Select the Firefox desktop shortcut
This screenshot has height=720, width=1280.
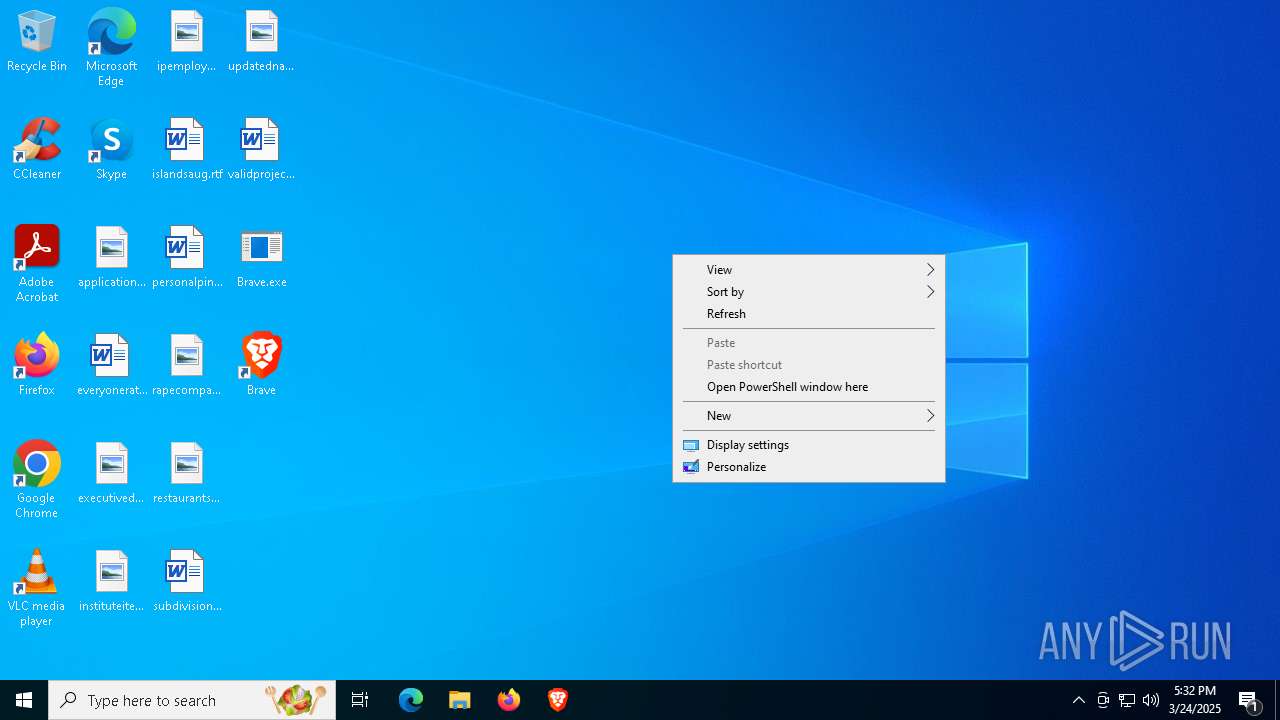coord(37,366)
